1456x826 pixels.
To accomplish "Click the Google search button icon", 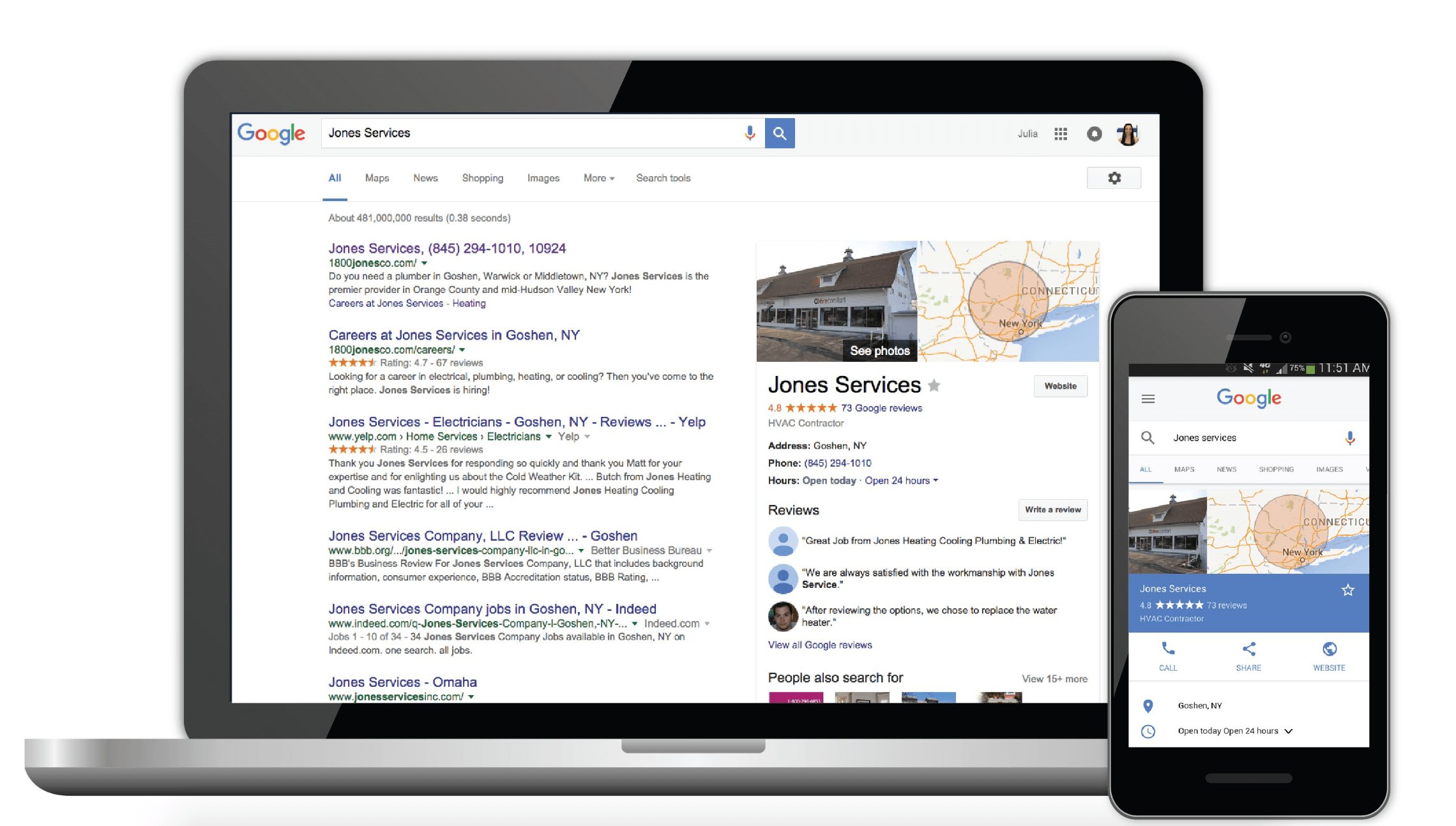I will coord(780,133).
